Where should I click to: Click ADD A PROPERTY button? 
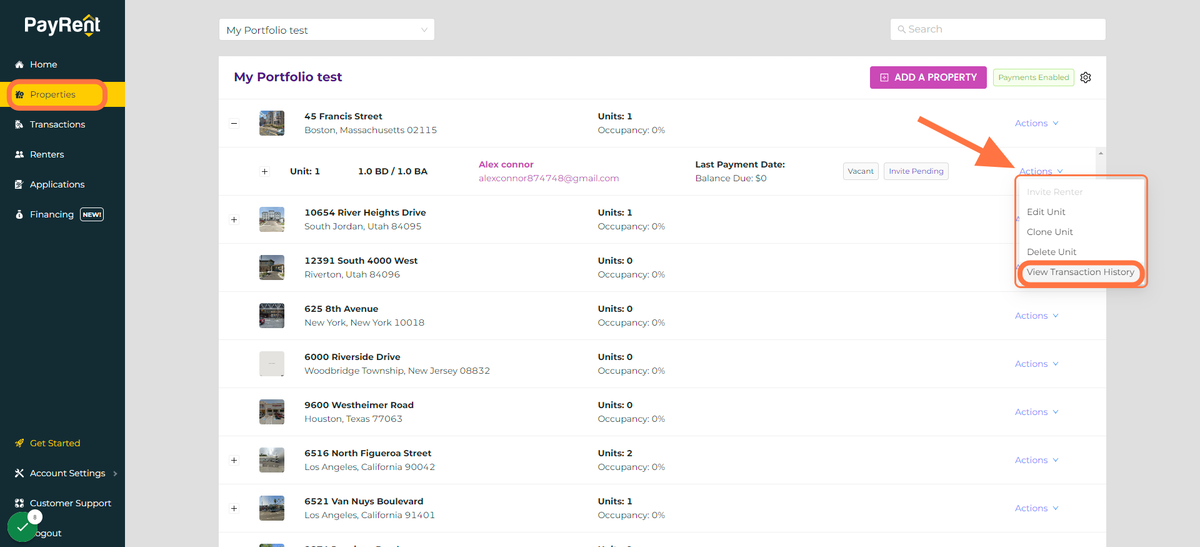[928, 77]
